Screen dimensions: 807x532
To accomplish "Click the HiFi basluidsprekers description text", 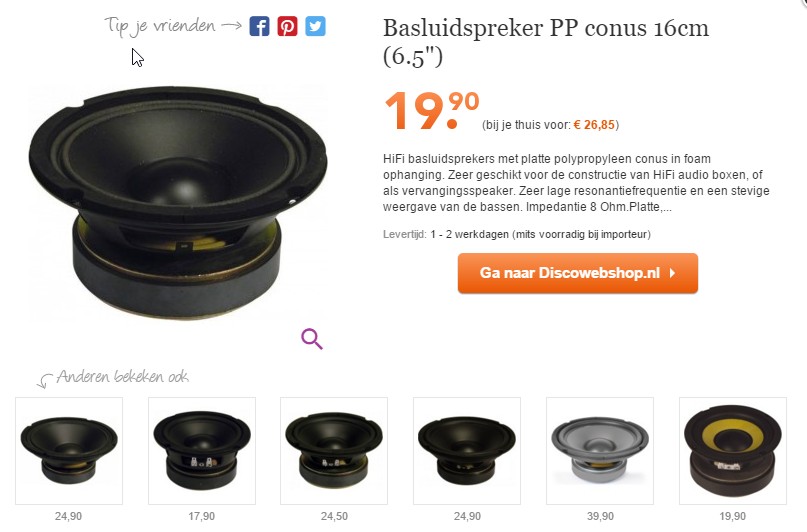I will point(576,183).
